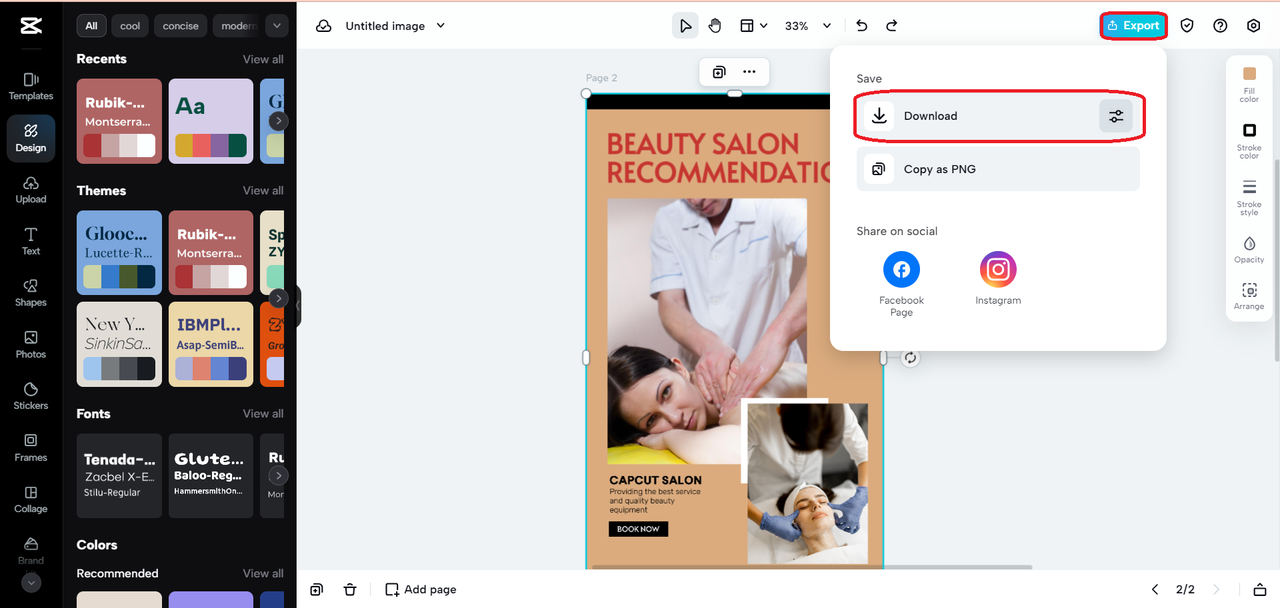Delete page with trash icon
Screen dimensions: 1280x608
(350, 590)
